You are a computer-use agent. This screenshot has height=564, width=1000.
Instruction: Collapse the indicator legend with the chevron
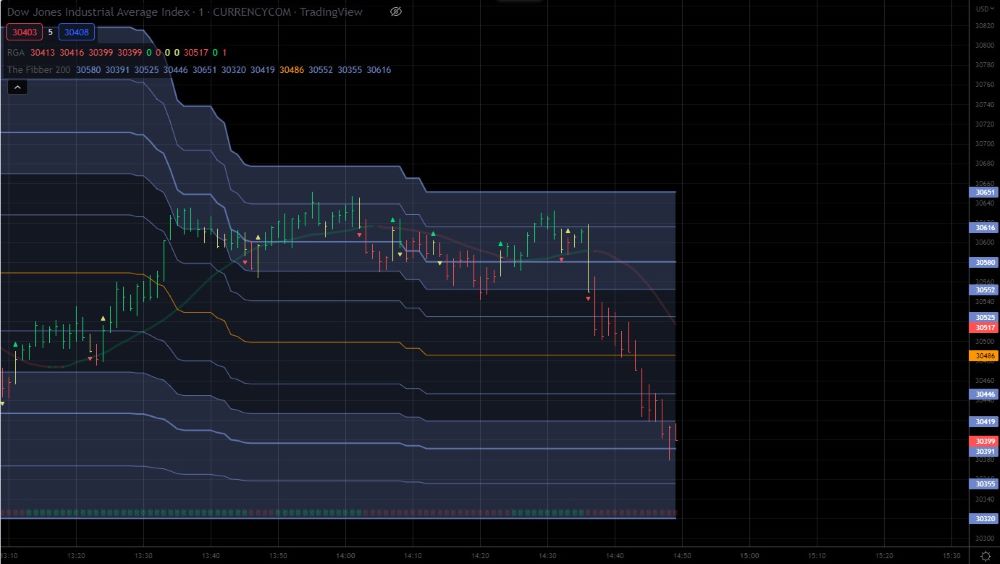pyautogui.click(x=17, y=87)
